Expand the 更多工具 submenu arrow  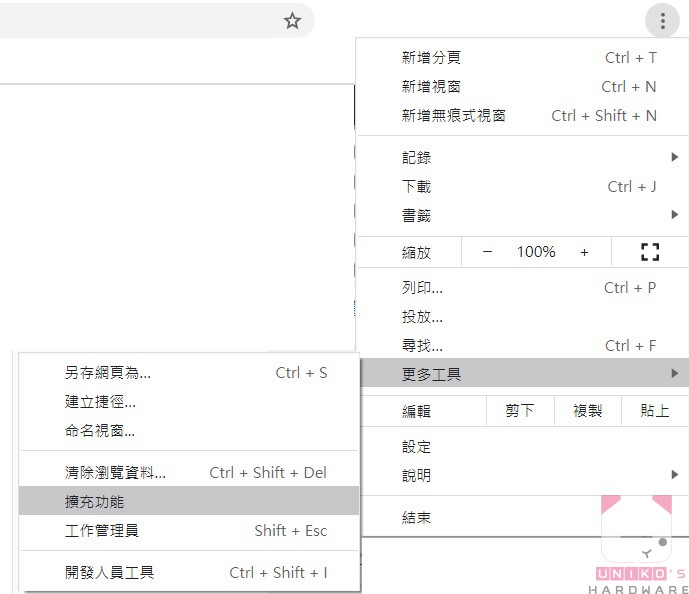click(674, 373)
